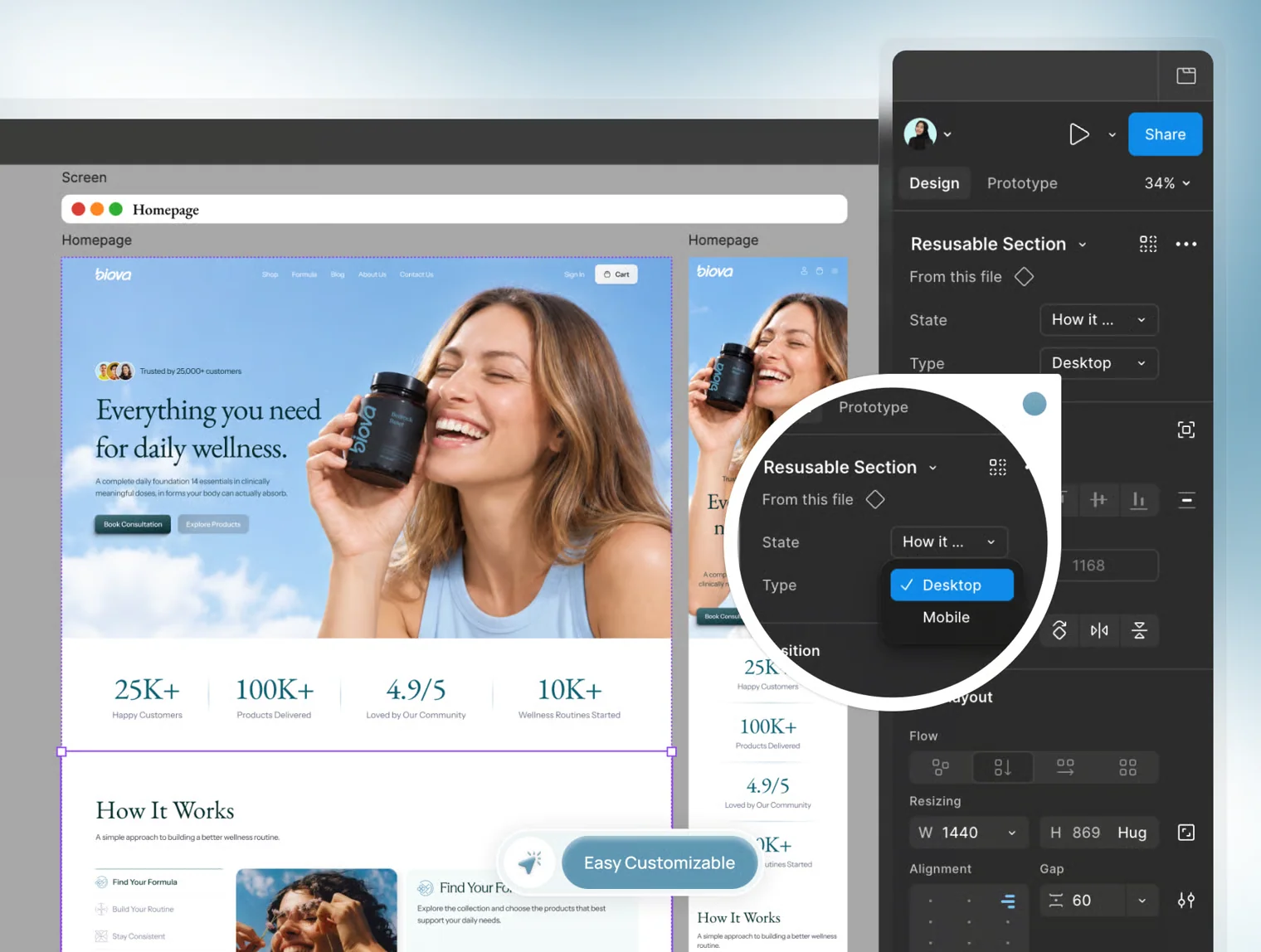This screenshot has height=952, width=1261.
Task: Open the three-dots more options menu
Action: 1186,244
